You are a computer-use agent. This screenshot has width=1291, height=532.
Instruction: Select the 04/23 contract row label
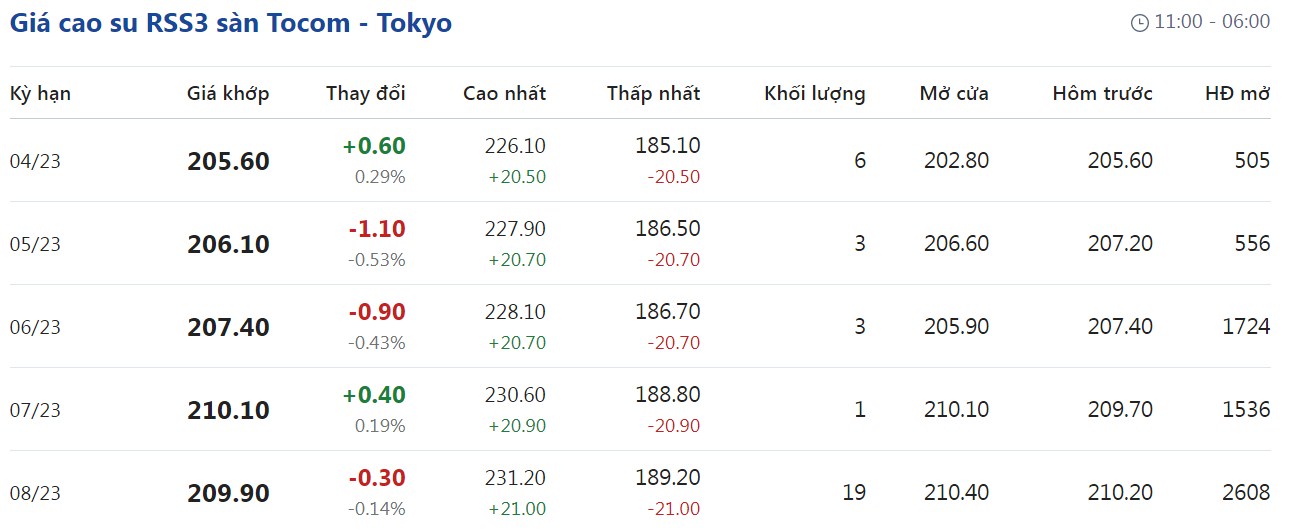[35, 161]
